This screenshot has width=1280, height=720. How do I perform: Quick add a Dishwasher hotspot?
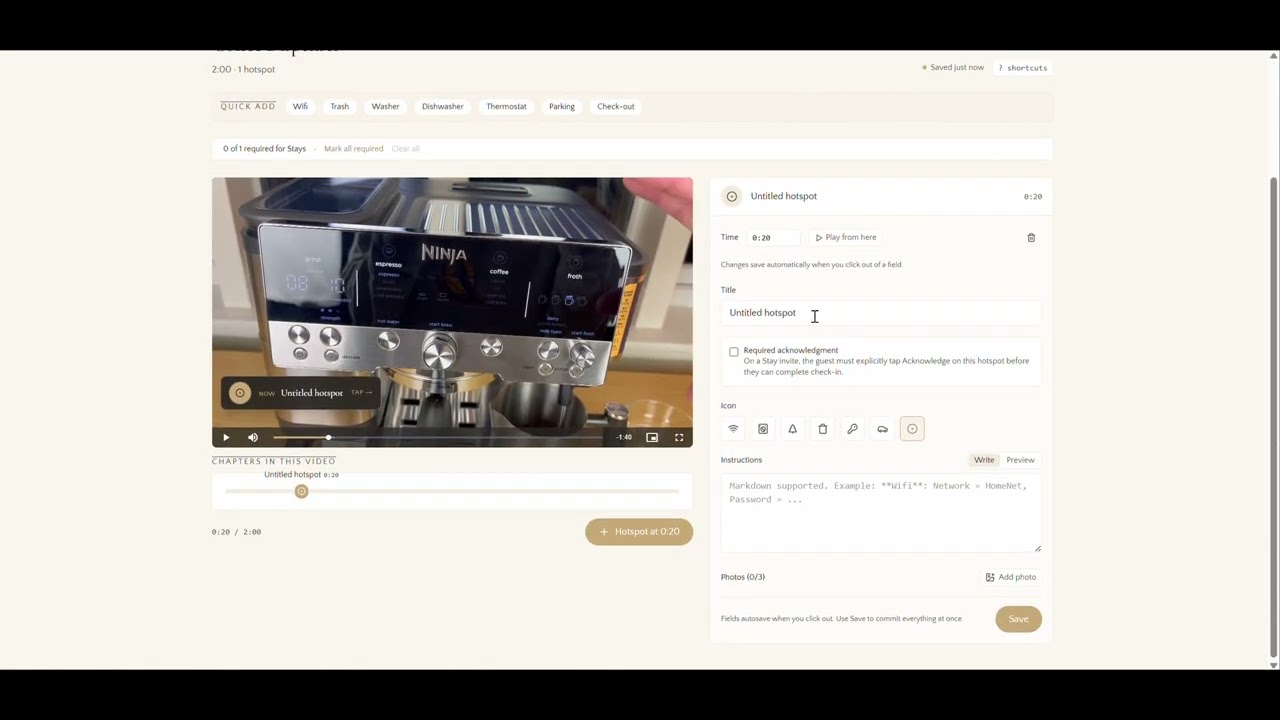443,106
